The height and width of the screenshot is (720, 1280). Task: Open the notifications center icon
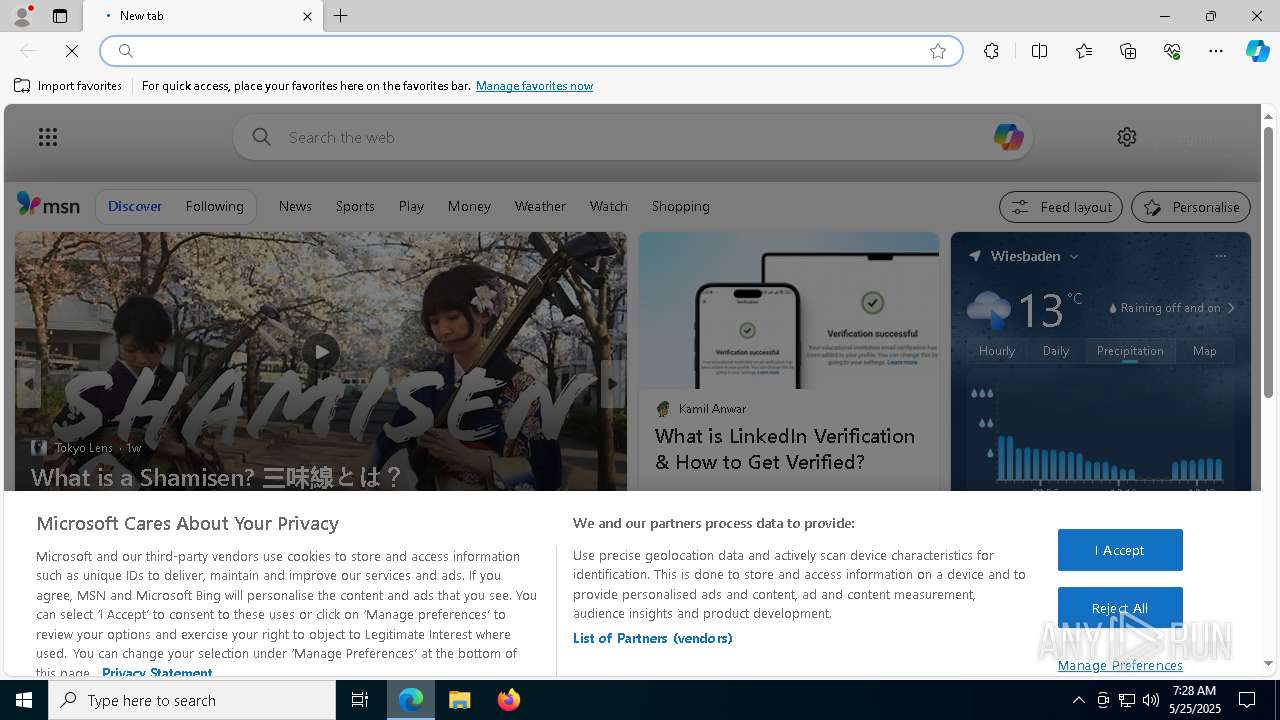(x=1247, y=700)
